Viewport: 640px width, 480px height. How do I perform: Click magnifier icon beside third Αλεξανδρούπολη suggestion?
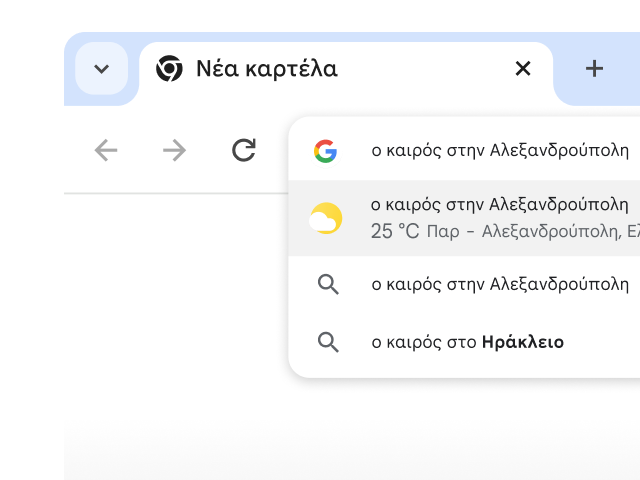pos(328,284)
